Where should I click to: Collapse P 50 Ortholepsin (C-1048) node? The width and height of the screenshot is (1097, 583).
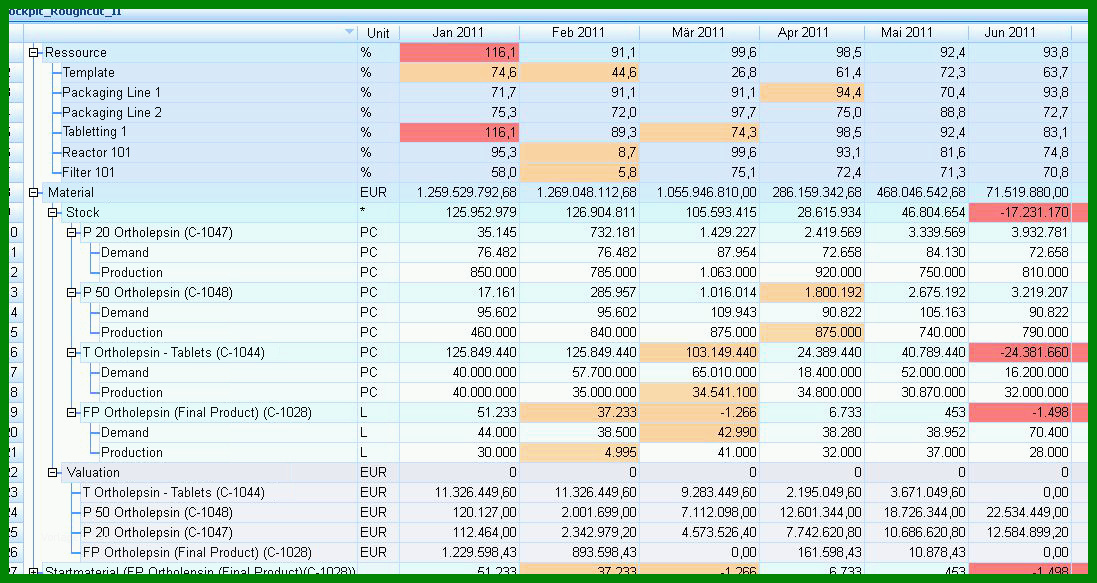click(71, 293)
